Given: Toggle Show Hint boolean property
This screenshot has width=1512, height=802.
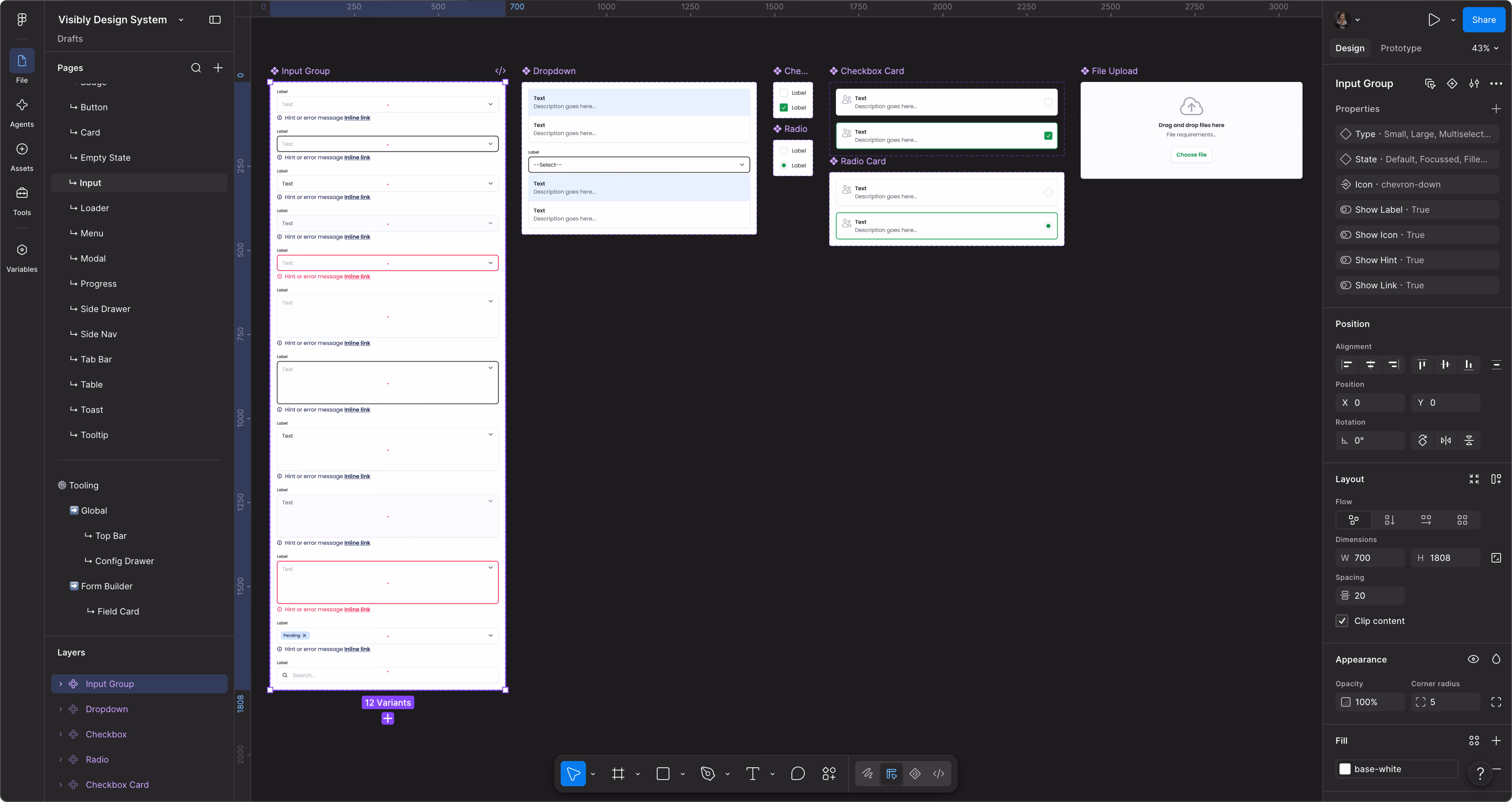Looking at the screenshot, I should click(1417, 260).
